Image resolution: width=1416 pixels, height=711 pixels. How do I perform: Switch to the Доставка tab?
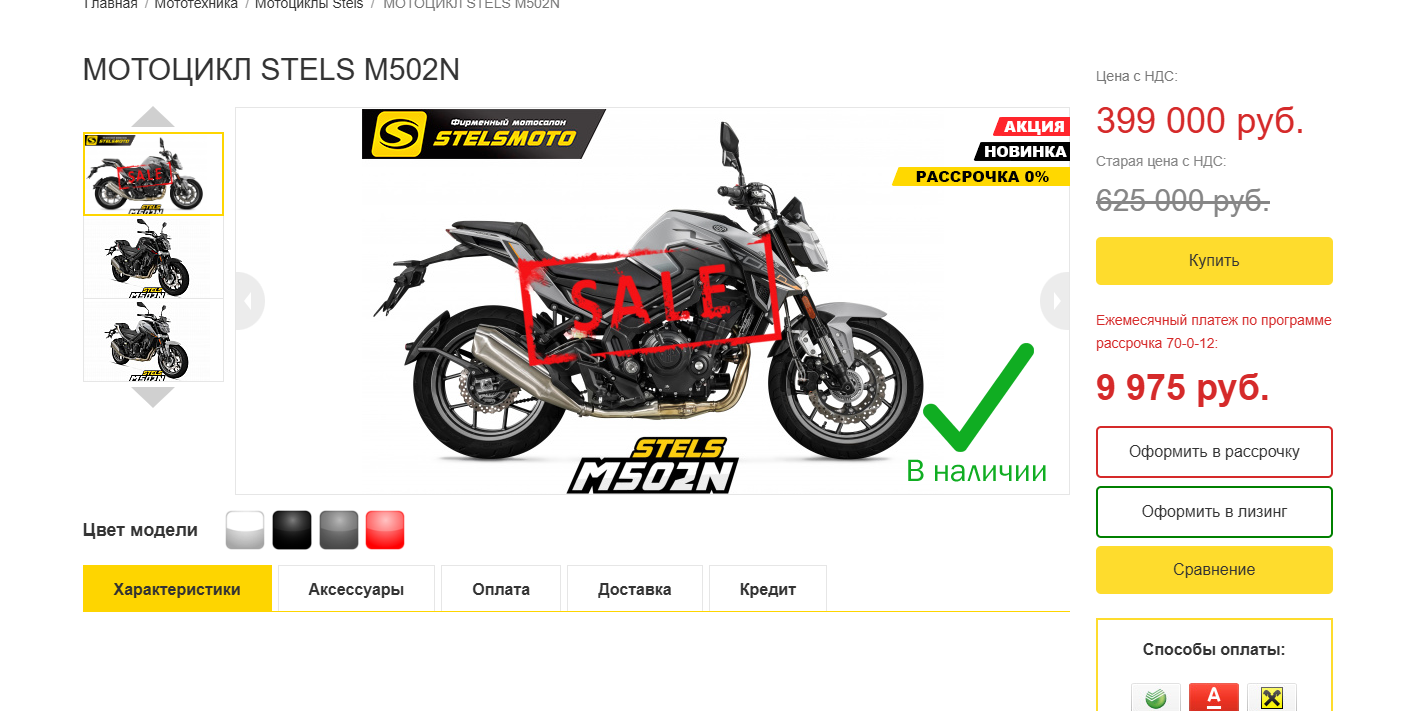635,589
